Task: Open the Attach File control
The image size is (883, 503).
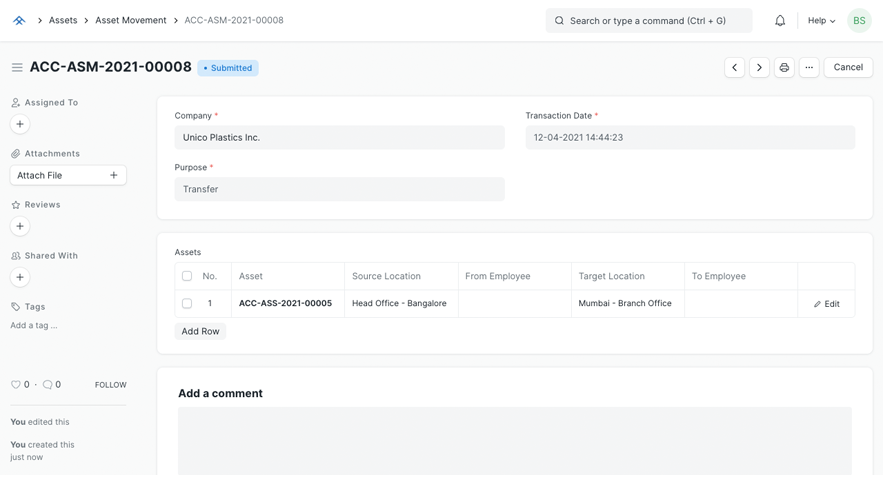Action: pos(68,175)
